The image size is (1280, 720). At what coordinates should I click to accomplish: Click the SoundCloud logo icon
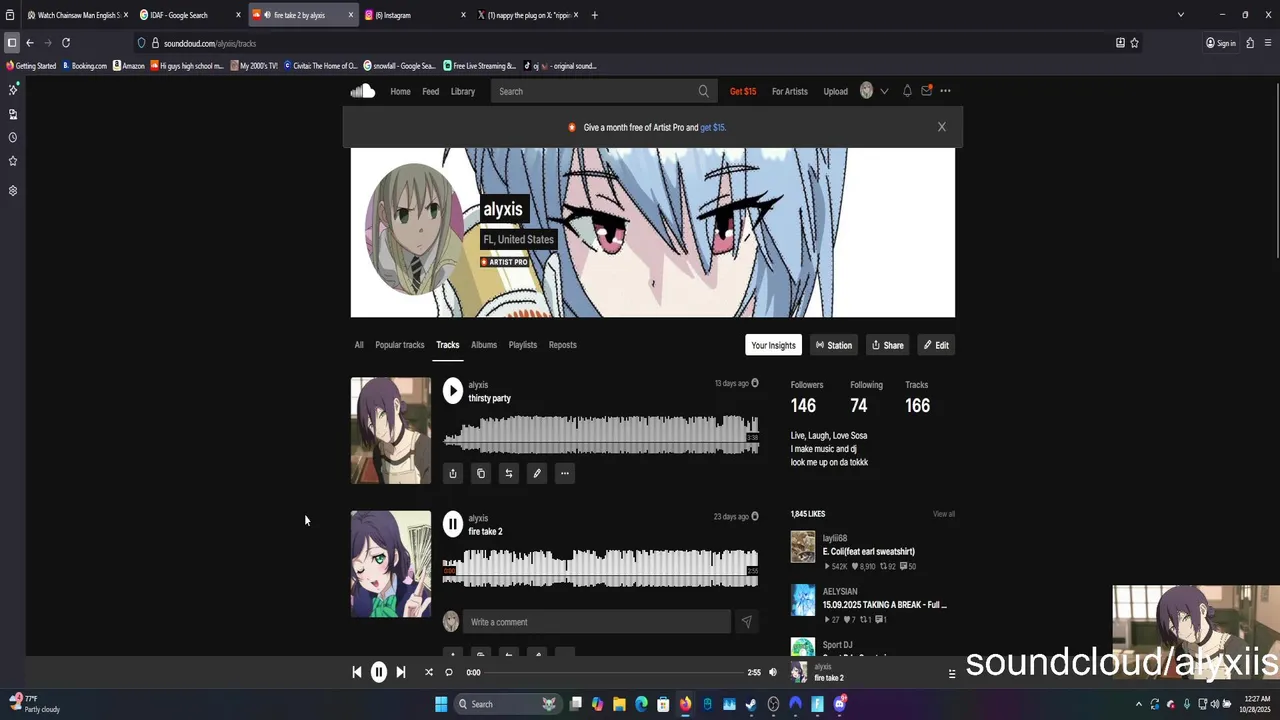363,91
